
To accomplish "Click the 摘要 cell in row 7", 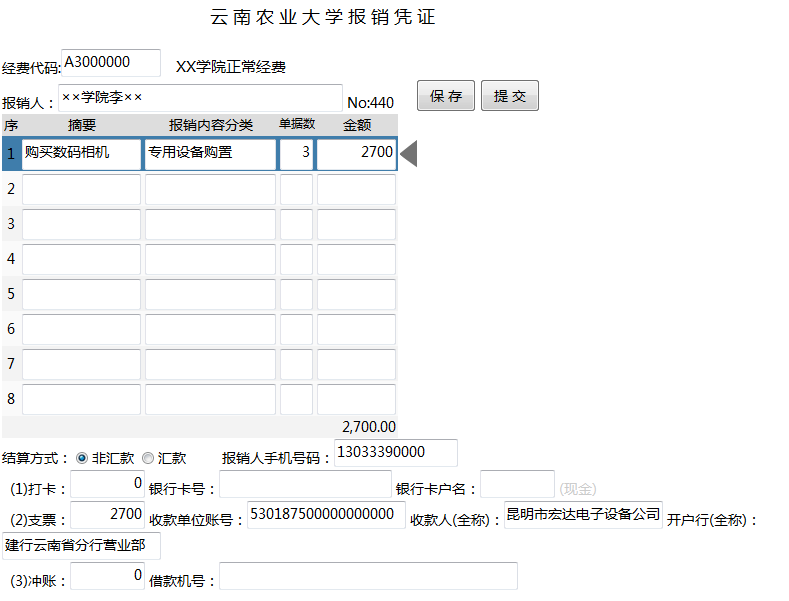I will coord(81,364).
